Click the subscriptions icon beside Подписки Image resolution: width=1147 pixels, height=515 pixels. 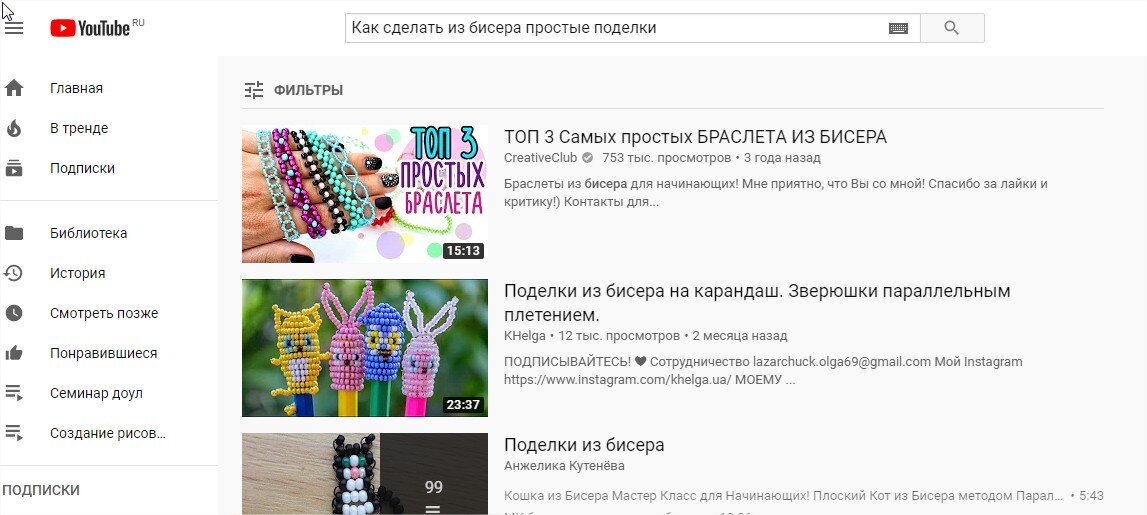coord(14,168)
